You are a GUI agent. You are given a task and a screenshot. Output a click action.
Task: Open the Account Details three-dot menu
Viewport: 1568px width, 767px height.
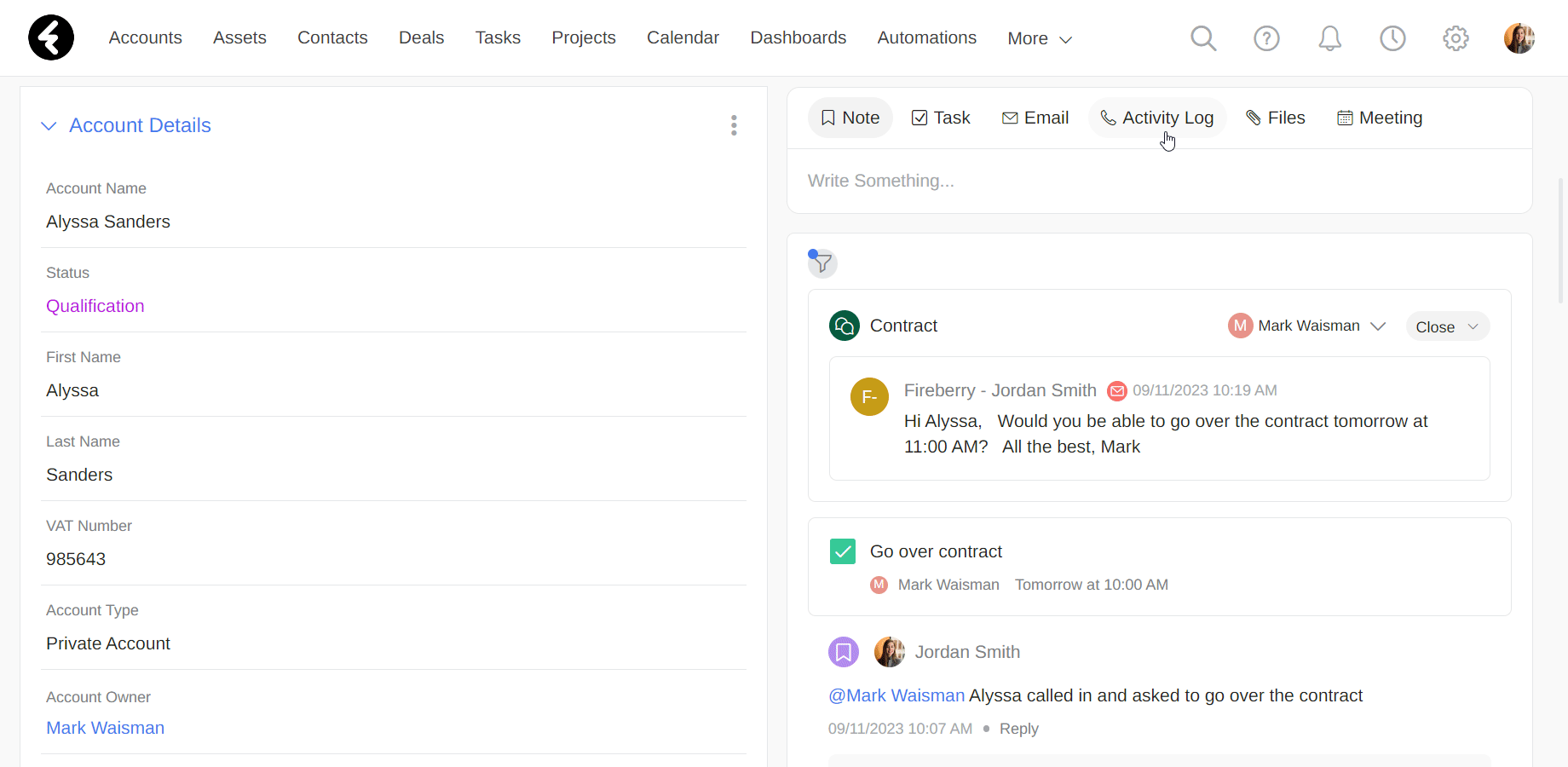coord(734,125)
